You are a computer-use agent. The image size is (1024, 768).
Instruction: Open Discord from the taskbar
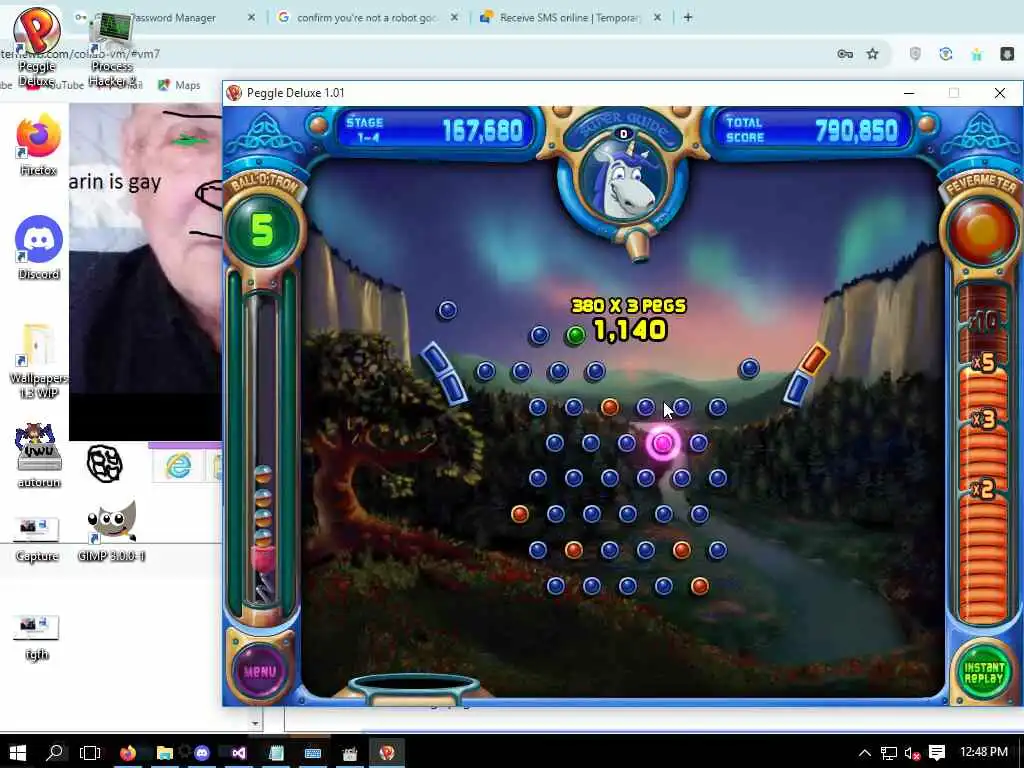point(202,753)
